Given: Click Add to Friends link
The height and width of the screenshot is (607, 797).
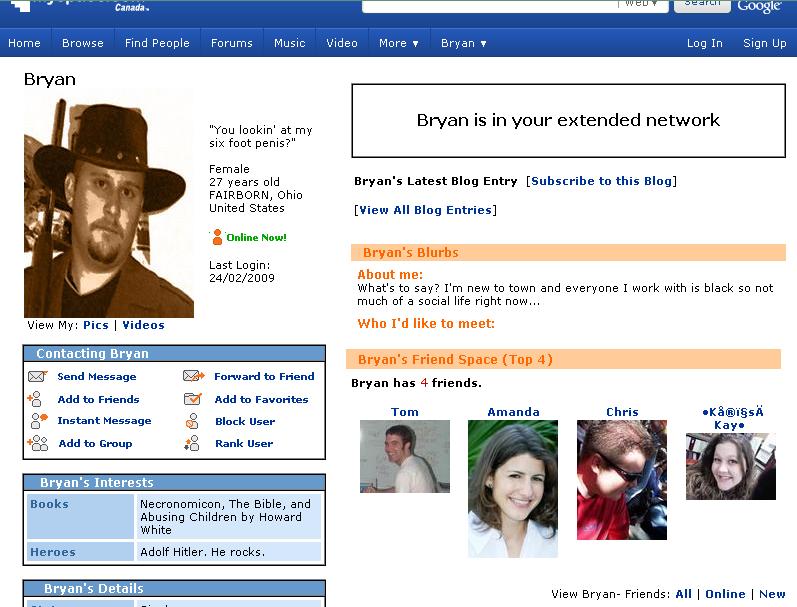Looking at the screenshot, I should pyautogui.click(x=99, y=399).
